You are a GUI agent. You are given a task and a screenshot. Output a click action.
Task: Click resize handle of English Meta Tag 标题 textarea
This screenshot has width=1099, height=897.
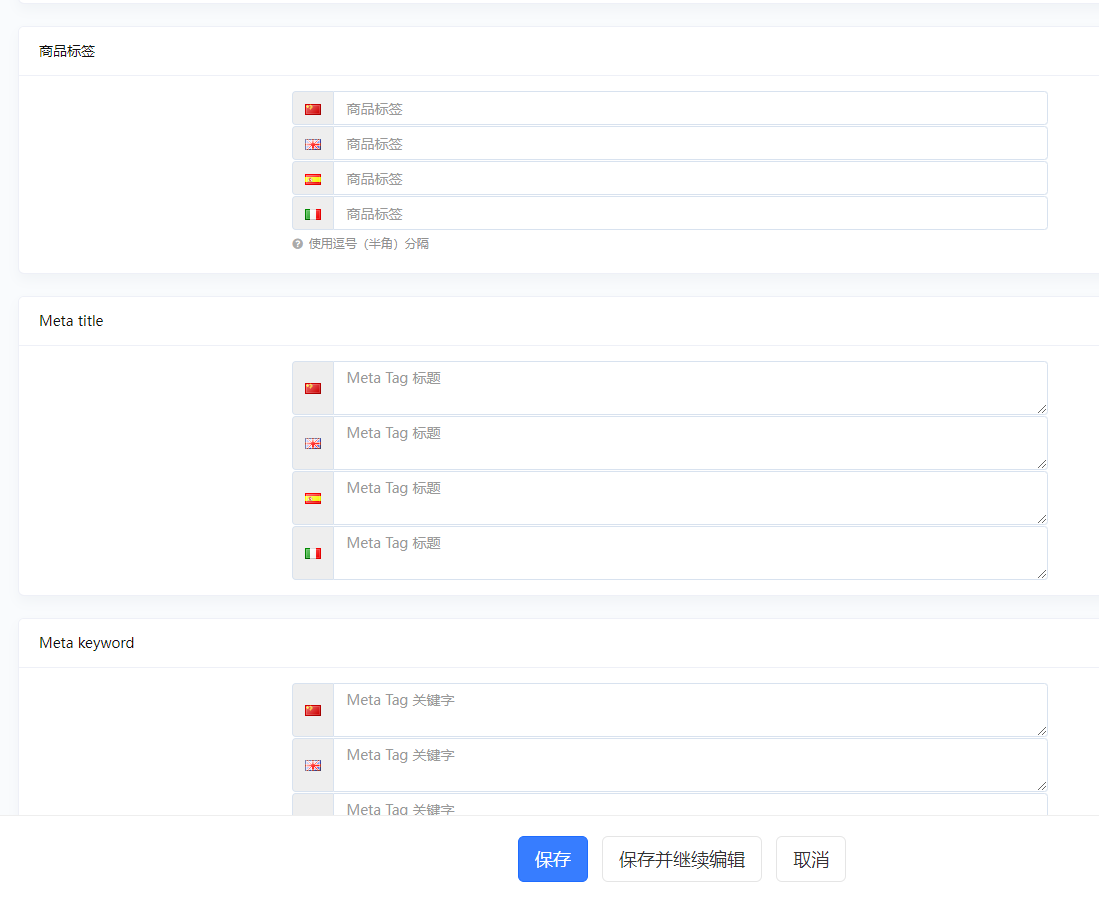1042,464
